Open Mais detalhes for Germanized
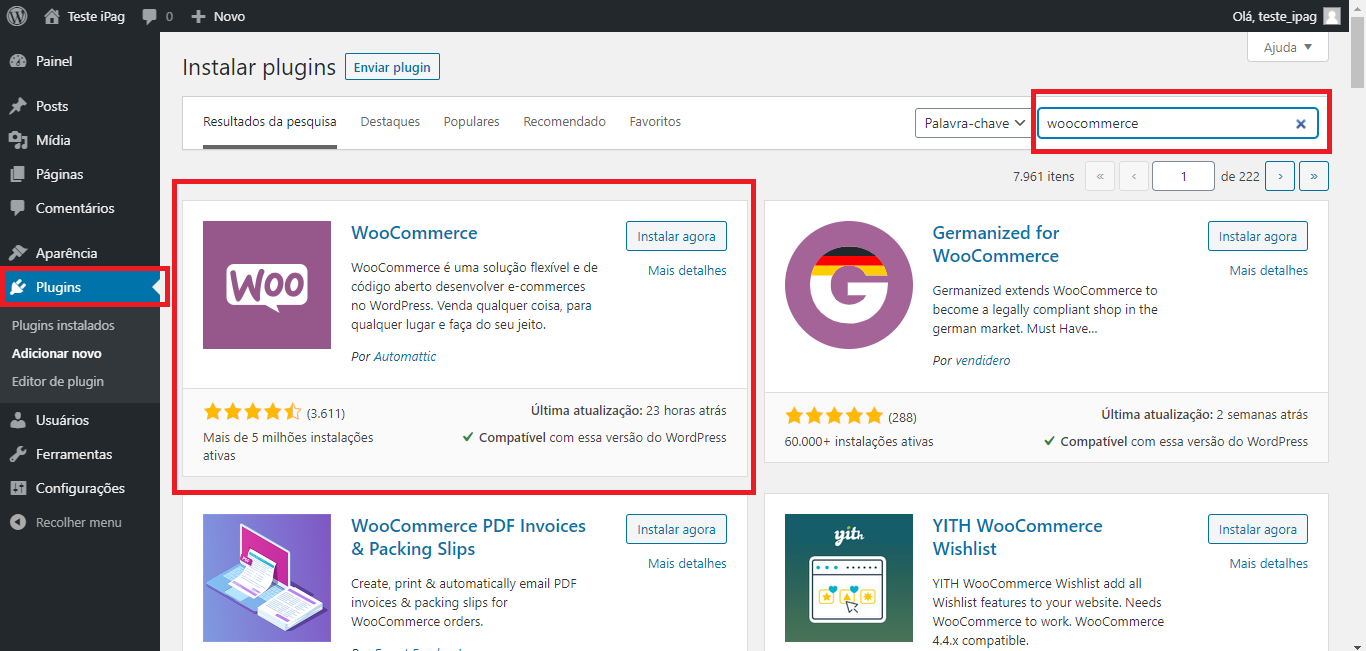This screenshot has height=651, width=1366. tap(1268, 271)
